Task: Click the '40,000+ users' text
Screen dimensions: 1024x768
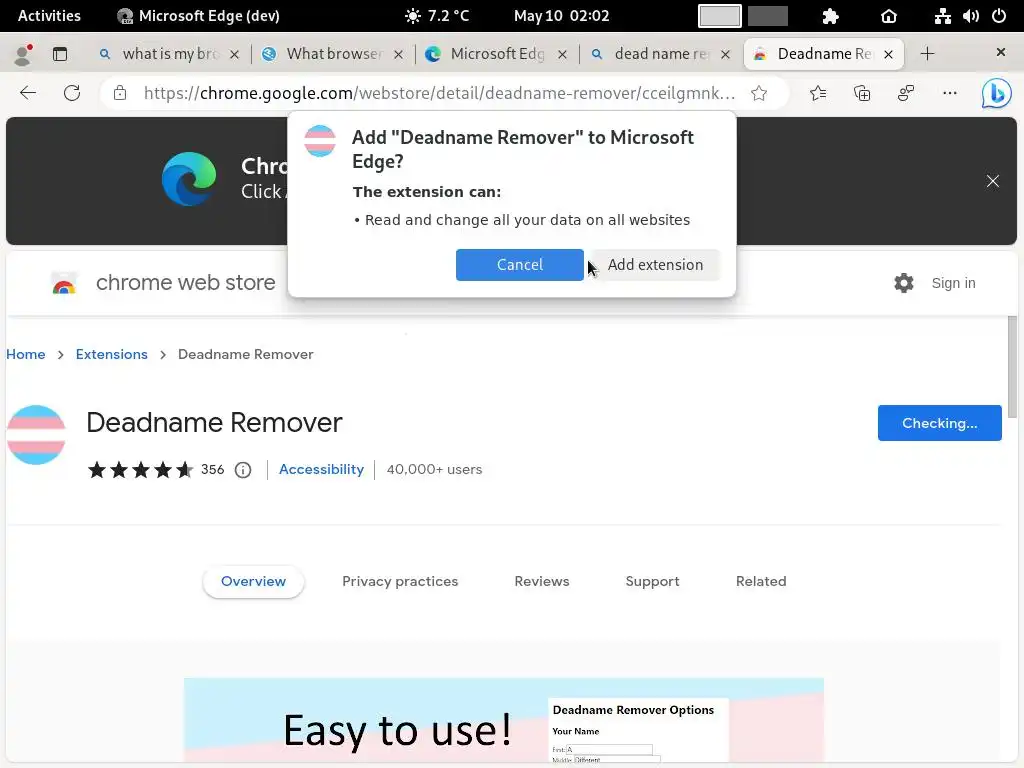Action: (434, 470)
